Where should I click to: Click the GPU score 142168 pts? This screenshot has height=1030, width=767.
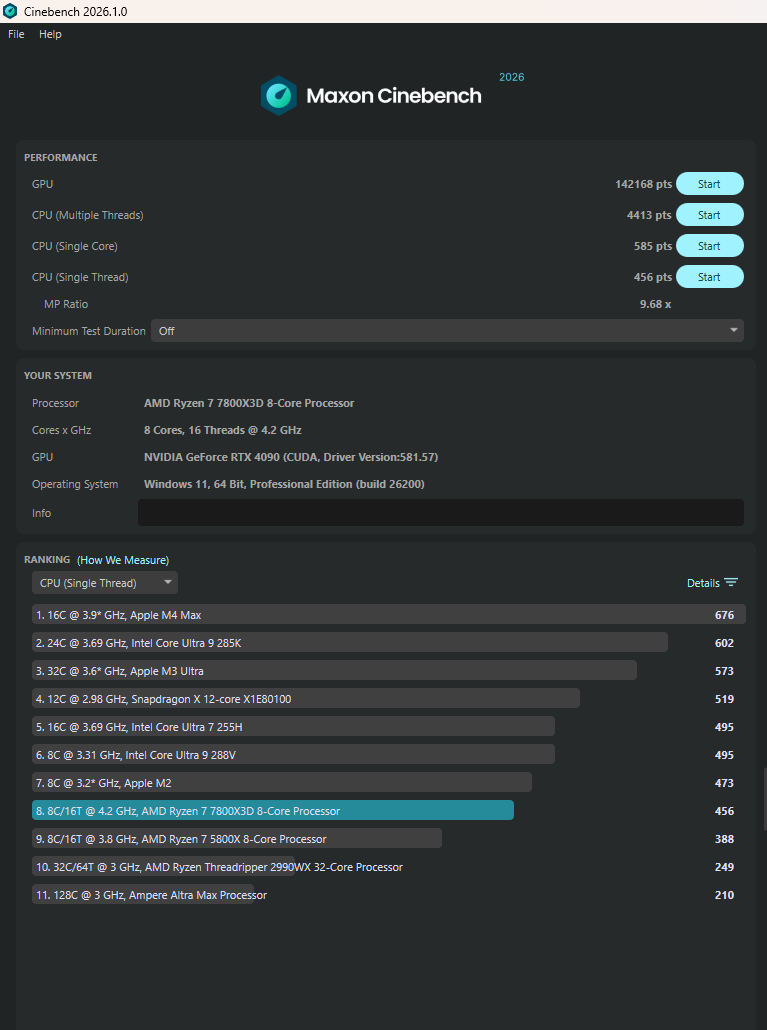(644, 184)
